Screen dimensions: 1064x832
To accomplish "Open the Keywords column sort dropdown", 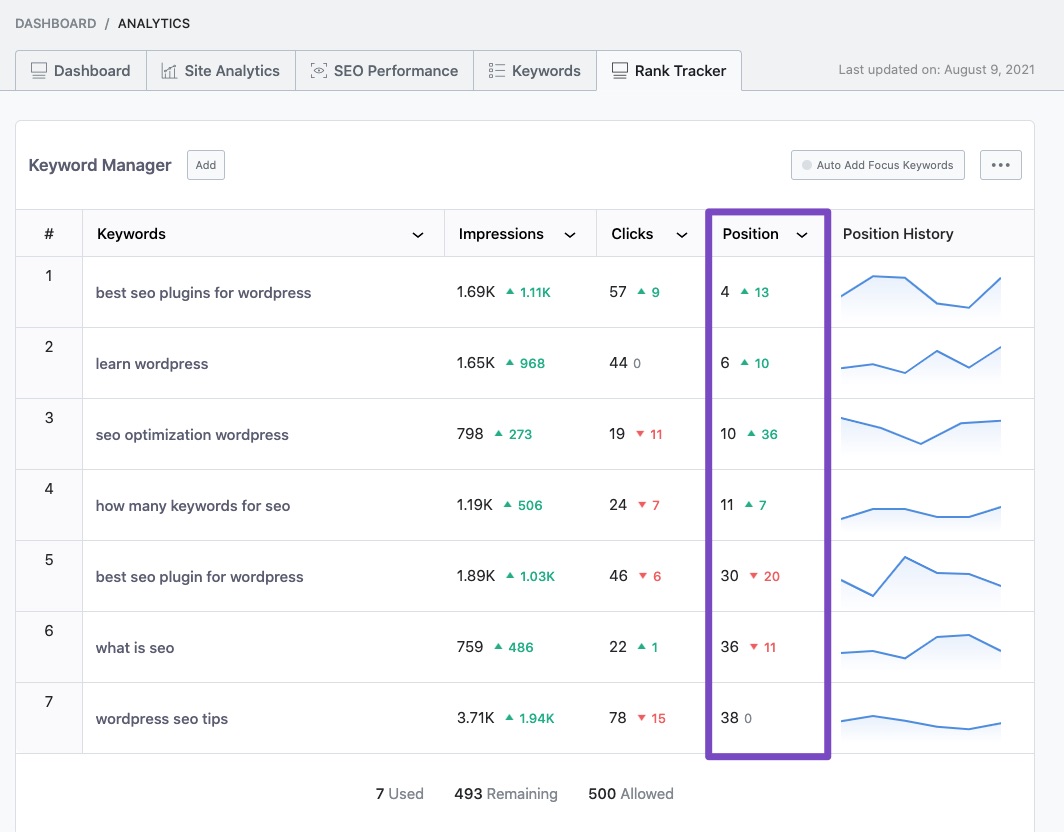I will 417,233.
